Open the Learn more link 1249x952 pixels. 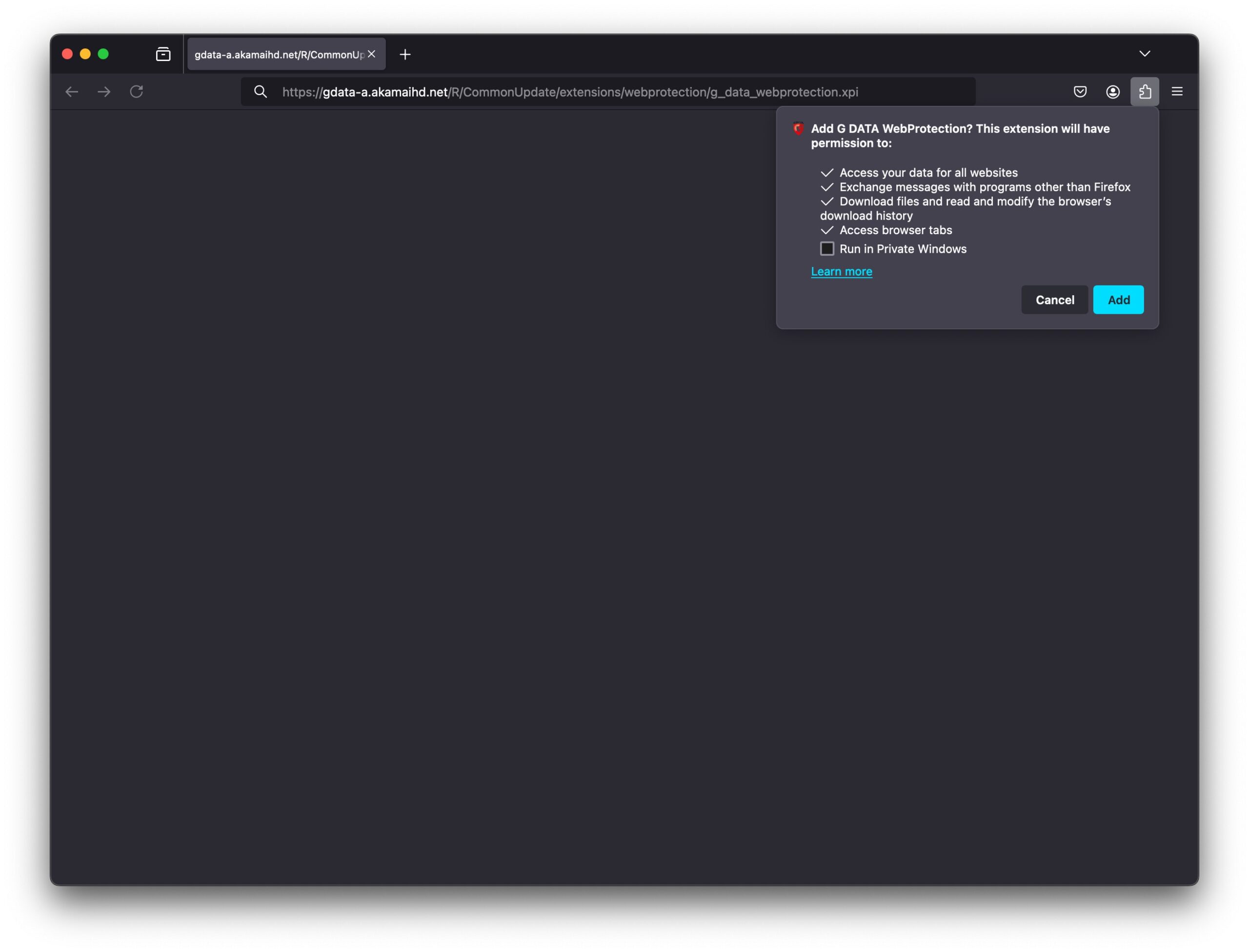point(842,271)
